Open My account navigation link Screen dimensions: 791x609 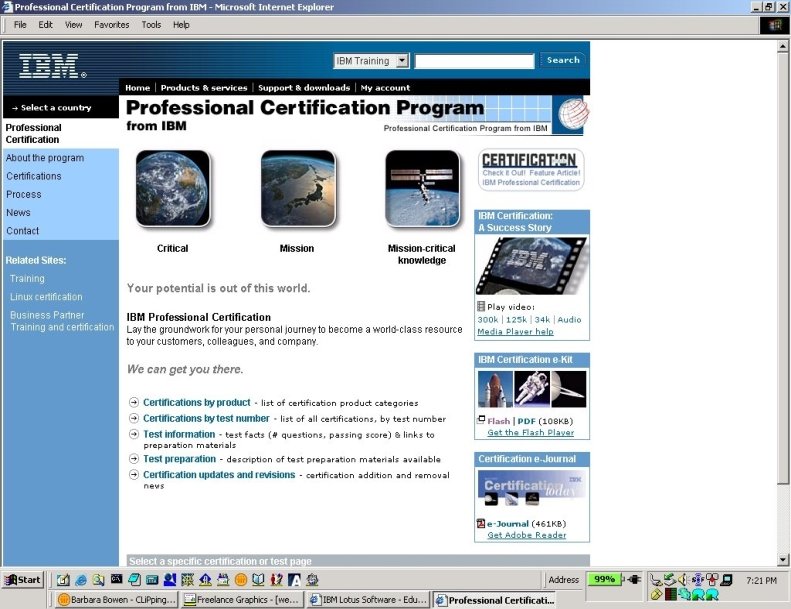point(385,87)
